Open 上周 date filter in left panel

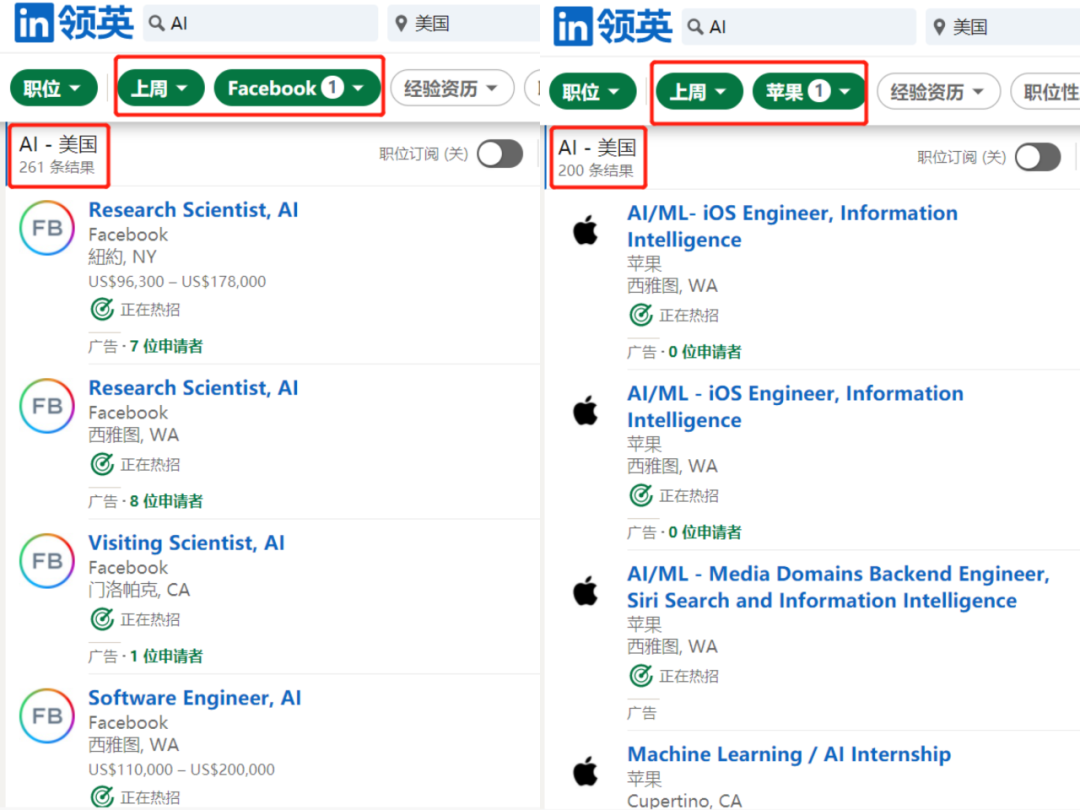point(160,88)
